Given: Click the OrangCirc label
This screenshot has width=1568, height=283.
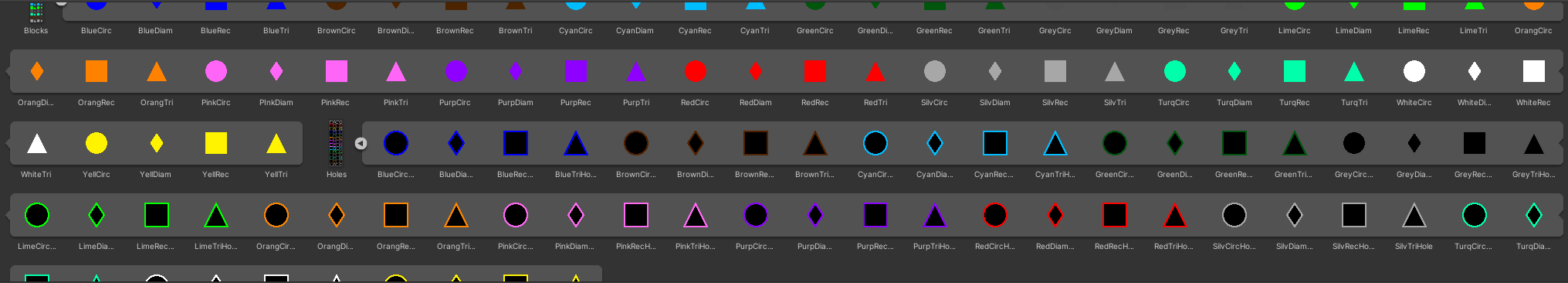Looking at the screenshot, I should tap(1533, 31).
